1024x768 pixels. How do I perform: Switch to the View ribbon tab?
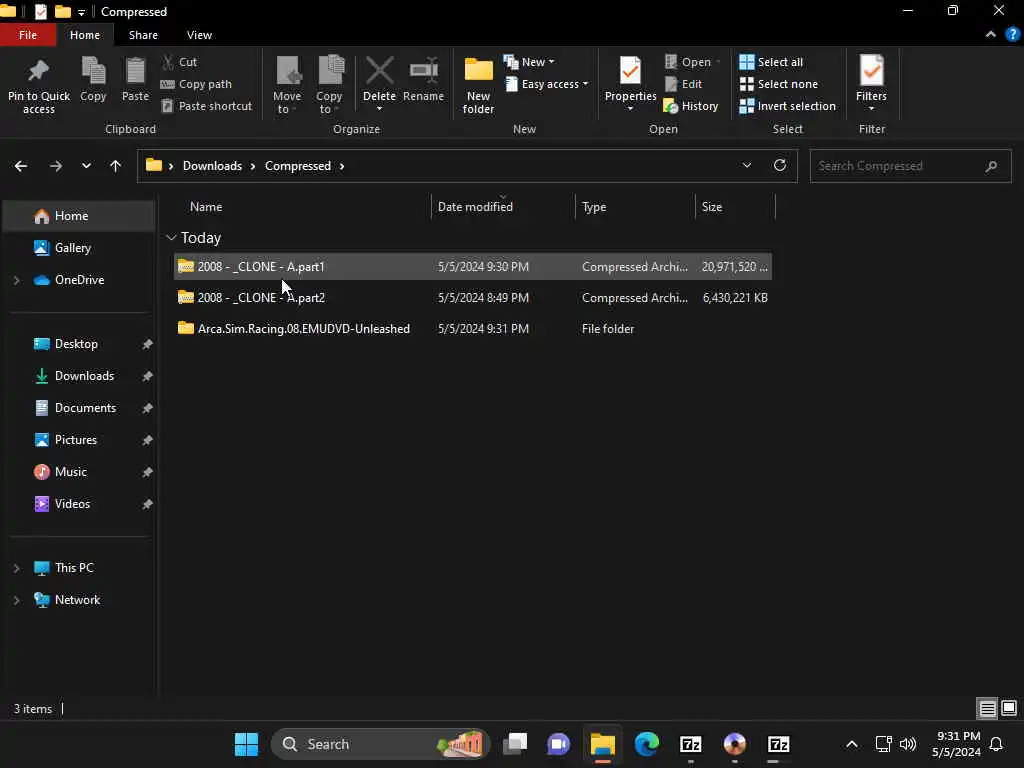199,35
